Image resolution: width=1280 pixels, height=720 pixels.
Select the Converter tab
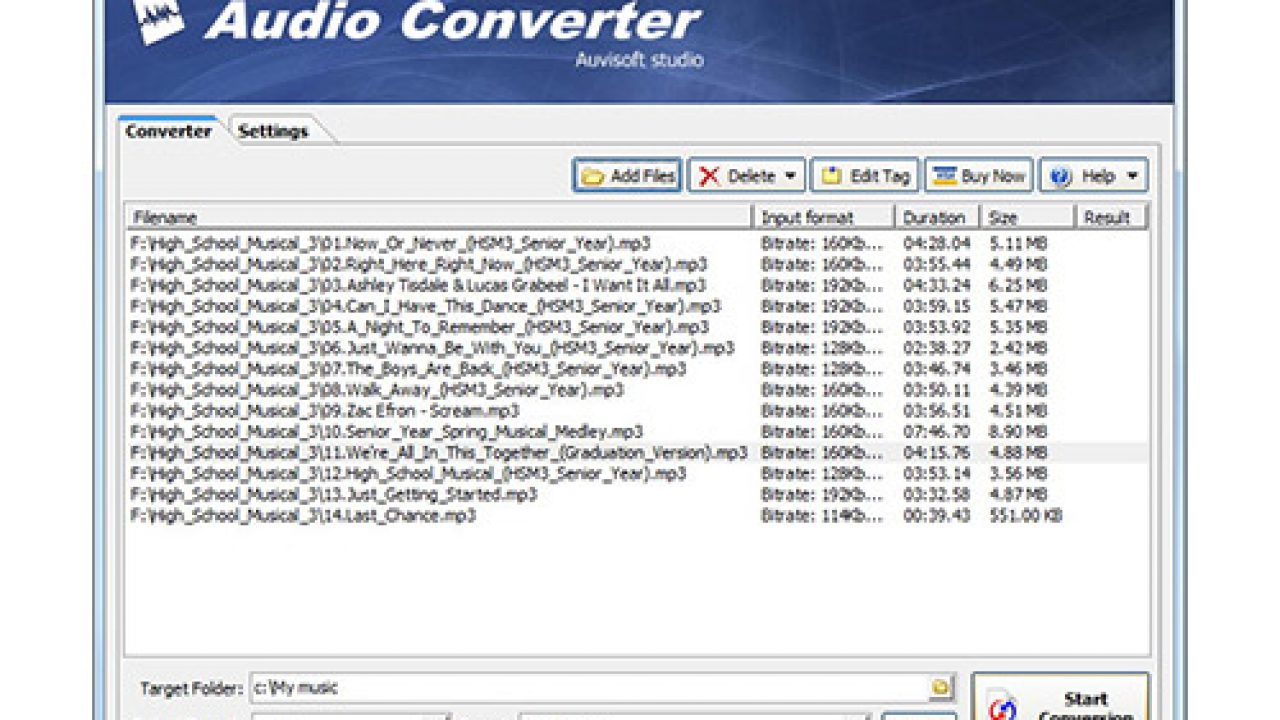(x=168, y=132)
